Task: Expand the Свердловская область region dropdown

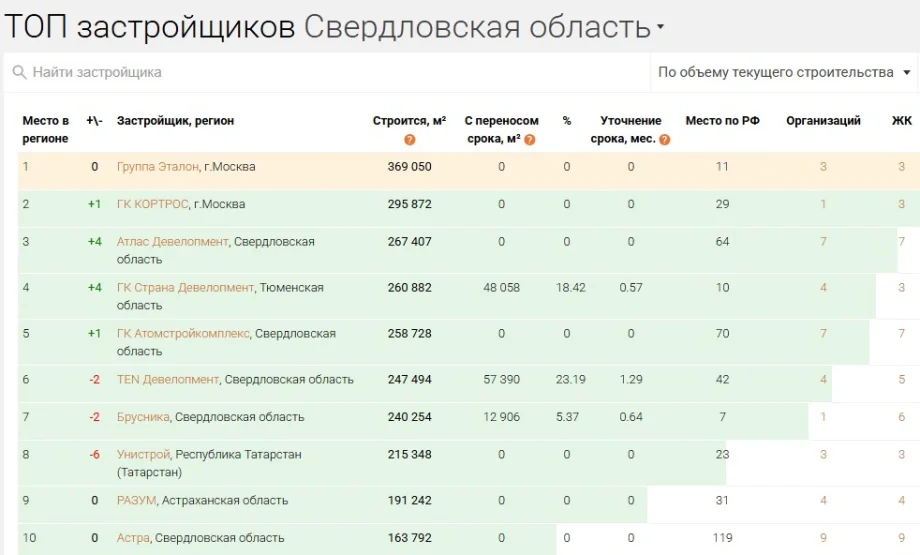Action: (x=484, y=26)
